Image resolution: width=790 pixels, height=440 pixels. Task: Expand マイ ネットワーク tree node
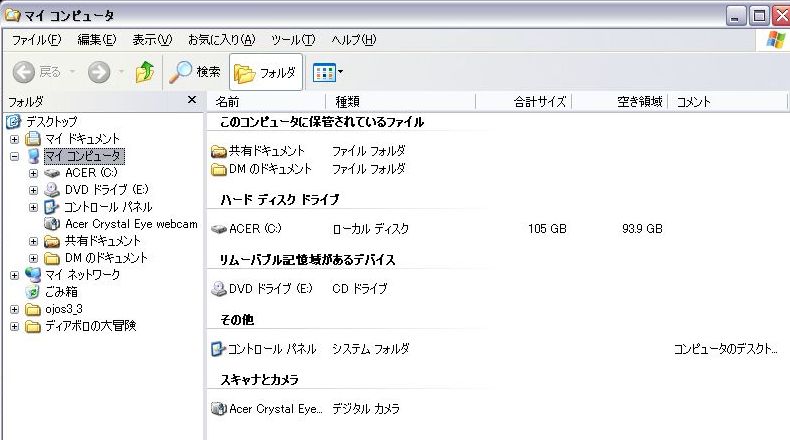click(x=15, y=275)
